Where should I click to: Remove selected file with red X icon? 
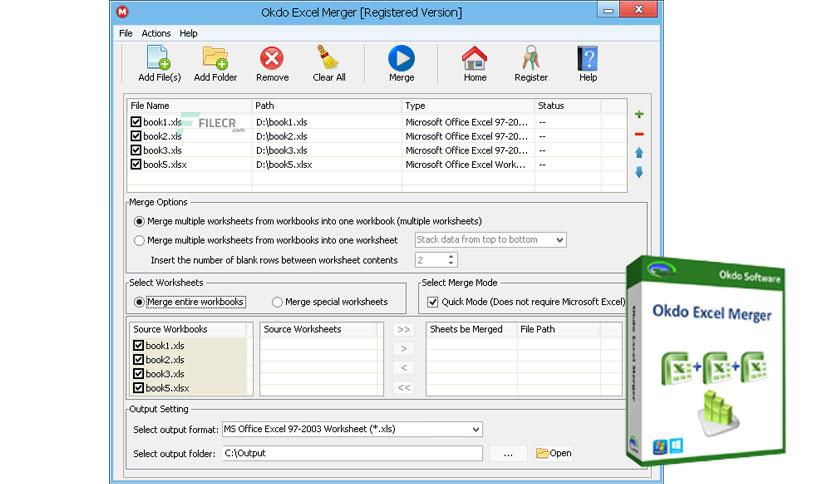pyautogui.click(x=272, y=58)
